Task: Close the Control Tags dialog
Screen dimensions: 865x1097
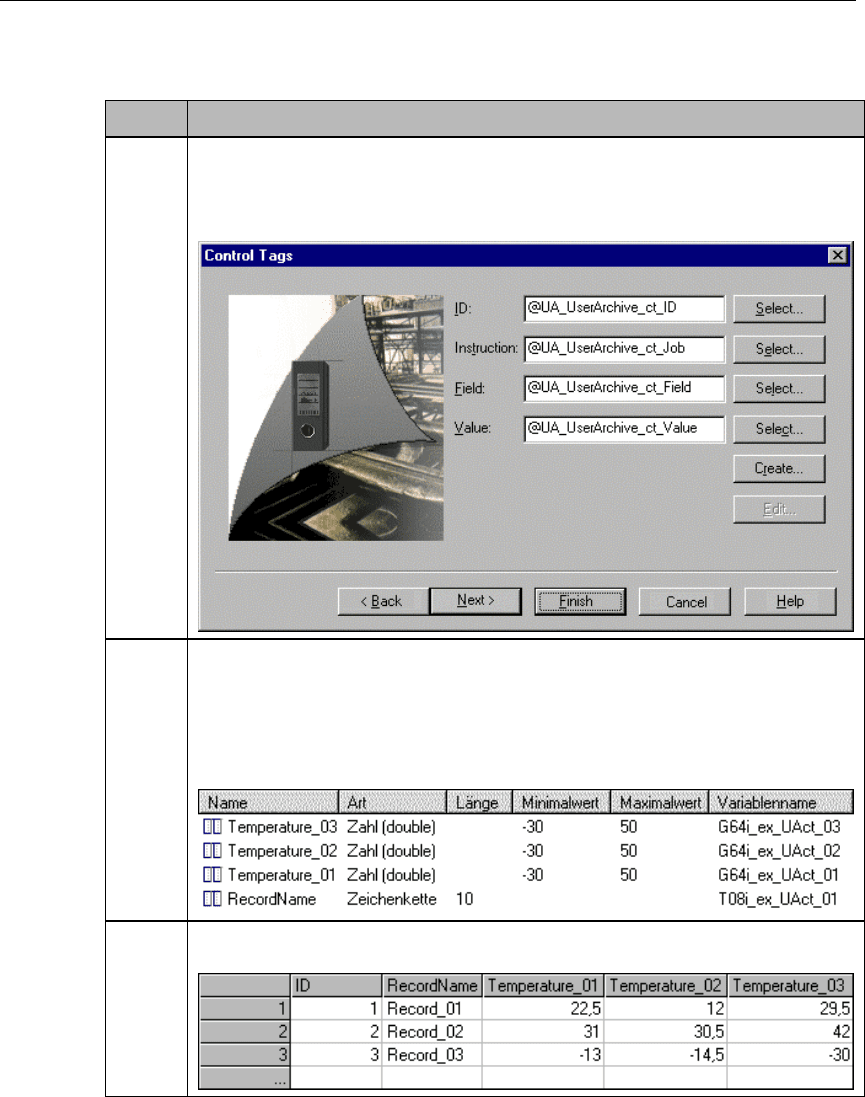Action: pyautogui.click(x=838, y=255)
